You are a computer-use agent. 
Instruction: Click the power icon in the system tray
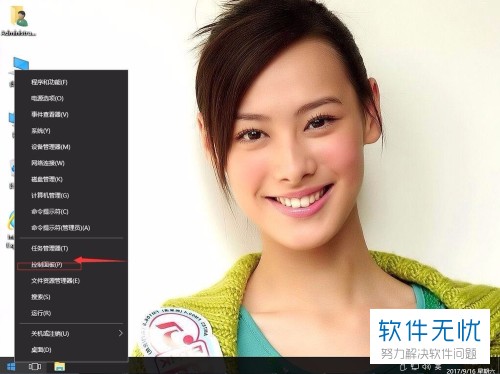pos(403,367)
